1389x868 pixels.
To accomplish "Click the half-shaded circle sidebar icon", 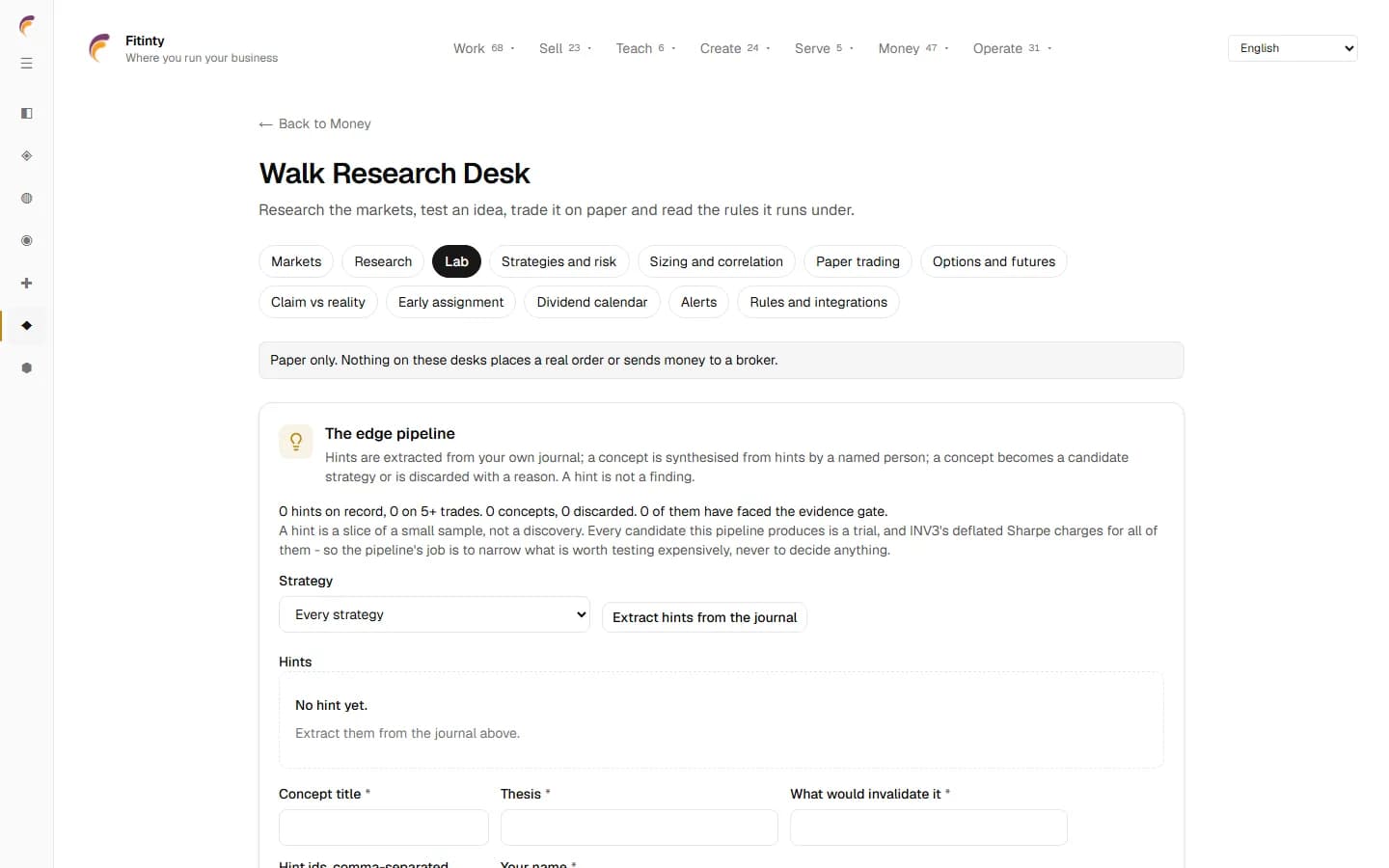I will [27, 199].
